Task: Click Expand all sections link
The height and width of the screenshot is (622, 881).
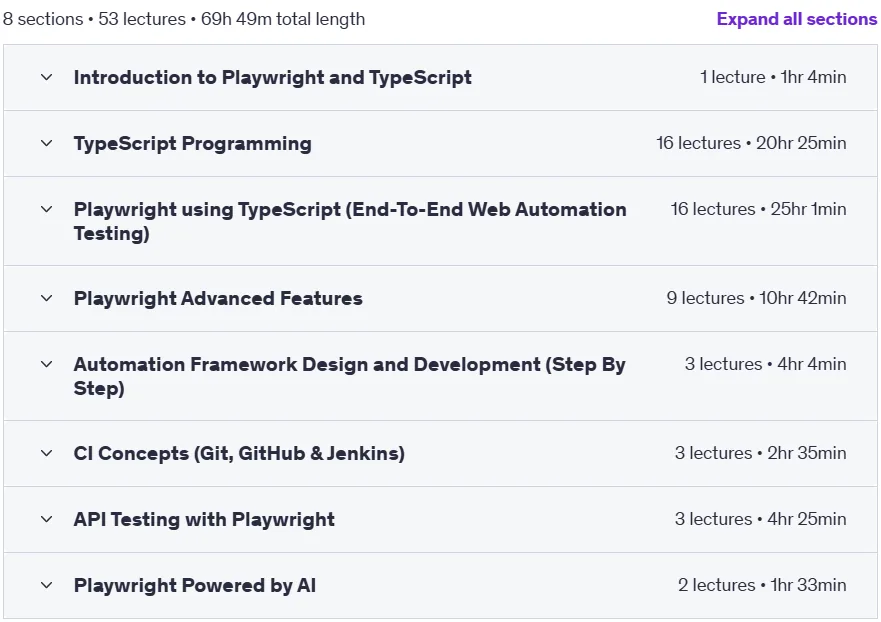Action: 797,19
